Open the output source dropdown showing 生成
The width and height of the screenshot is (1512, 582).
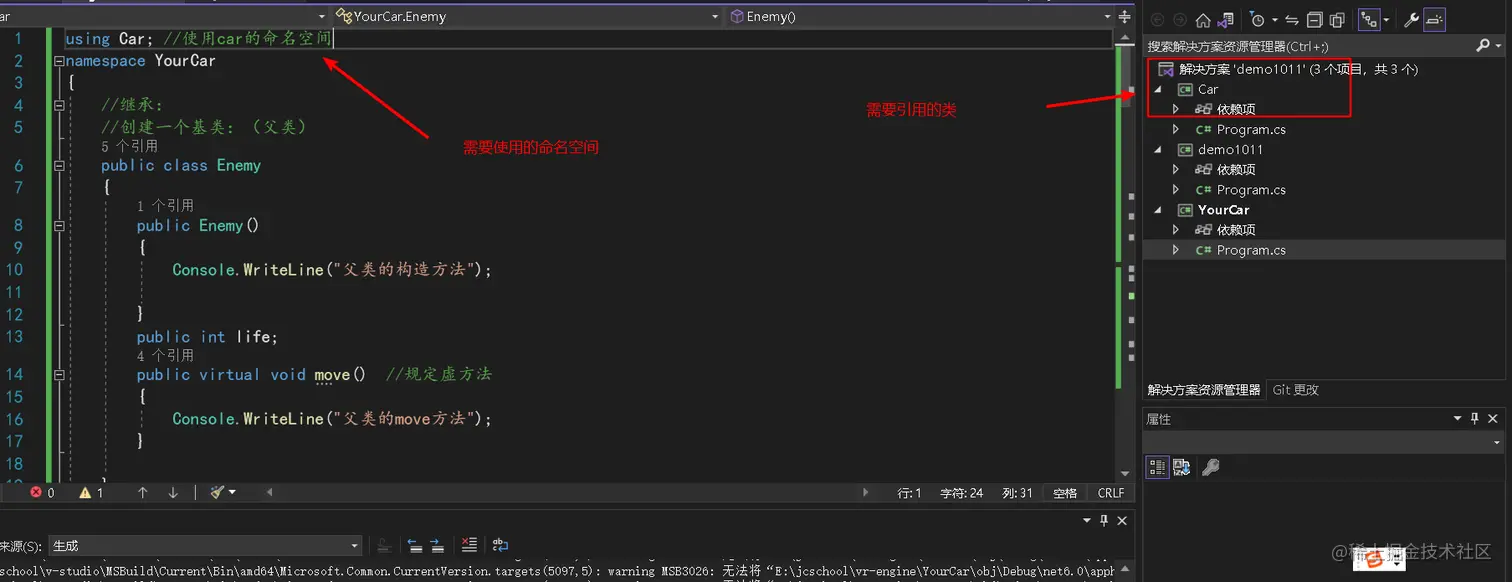[205, 546]
